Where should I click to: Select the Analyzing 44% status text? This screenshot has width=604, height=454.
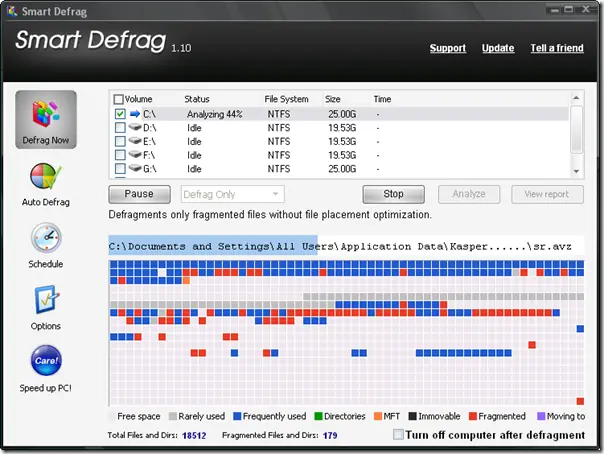pos(215,114)
